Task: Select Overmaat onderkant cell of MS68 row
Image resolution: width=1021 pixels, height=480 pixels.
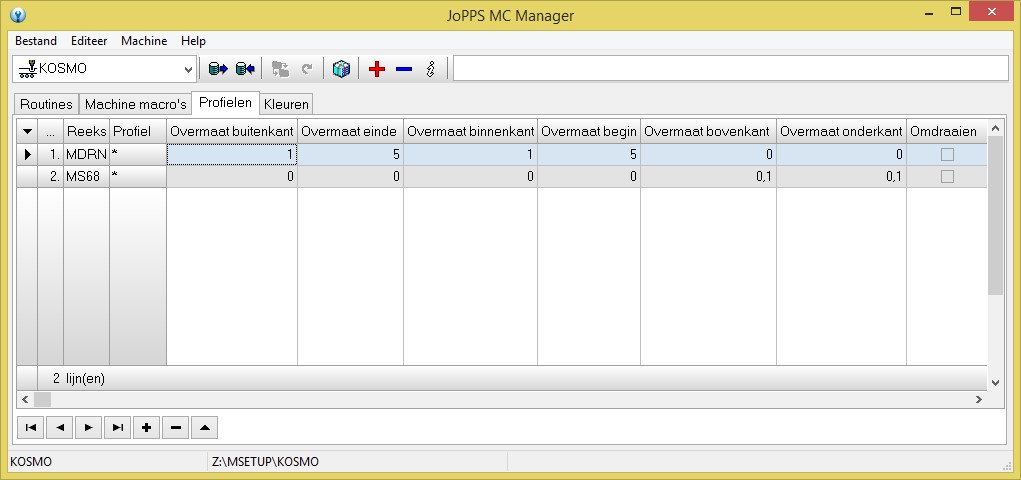Action: (x=841, y=176)
